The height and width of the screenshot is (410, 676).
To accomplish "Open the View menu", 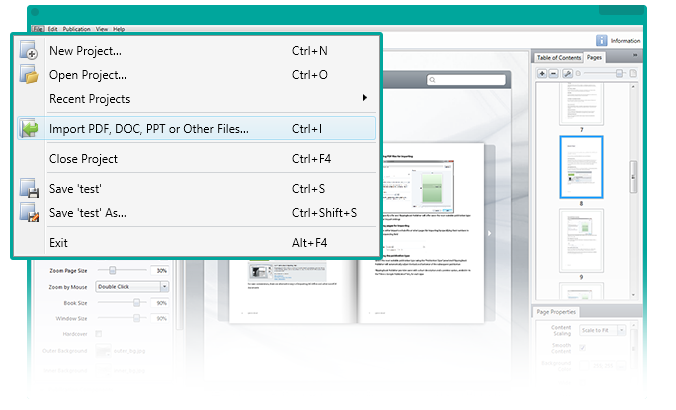I will [x=102, y=29].
